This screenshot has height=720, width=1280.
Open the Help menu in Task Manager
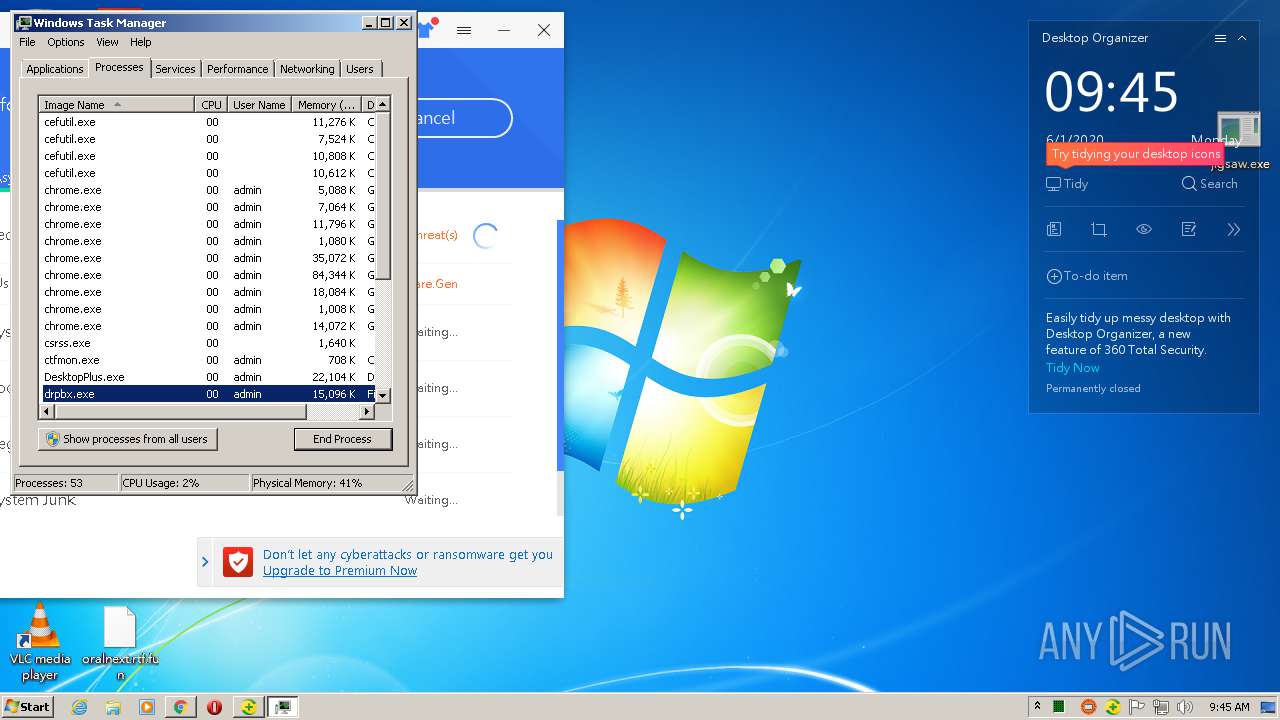[141, 42]
